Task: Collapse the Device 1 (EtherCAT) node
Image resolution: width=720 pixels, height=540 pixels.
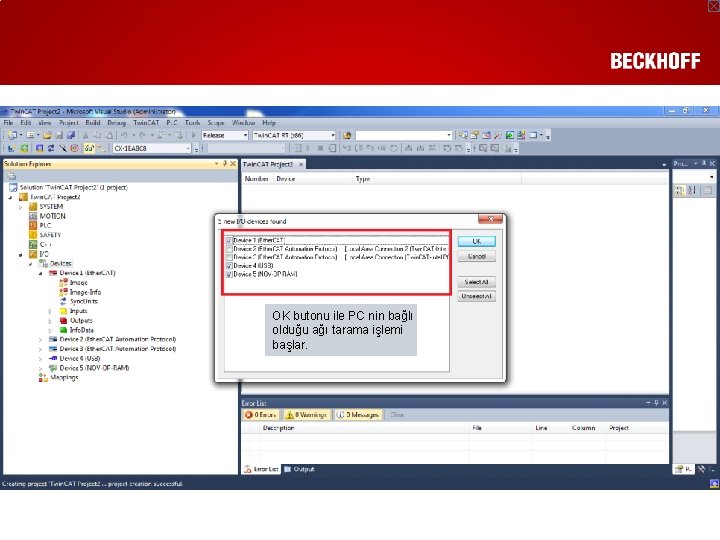Action: 40,273
